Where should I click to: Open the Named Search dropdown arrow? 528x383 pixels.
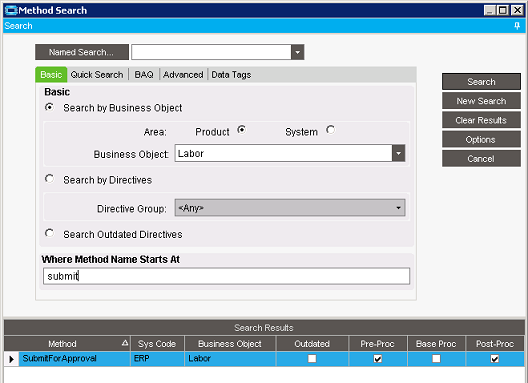pos(297,52)
